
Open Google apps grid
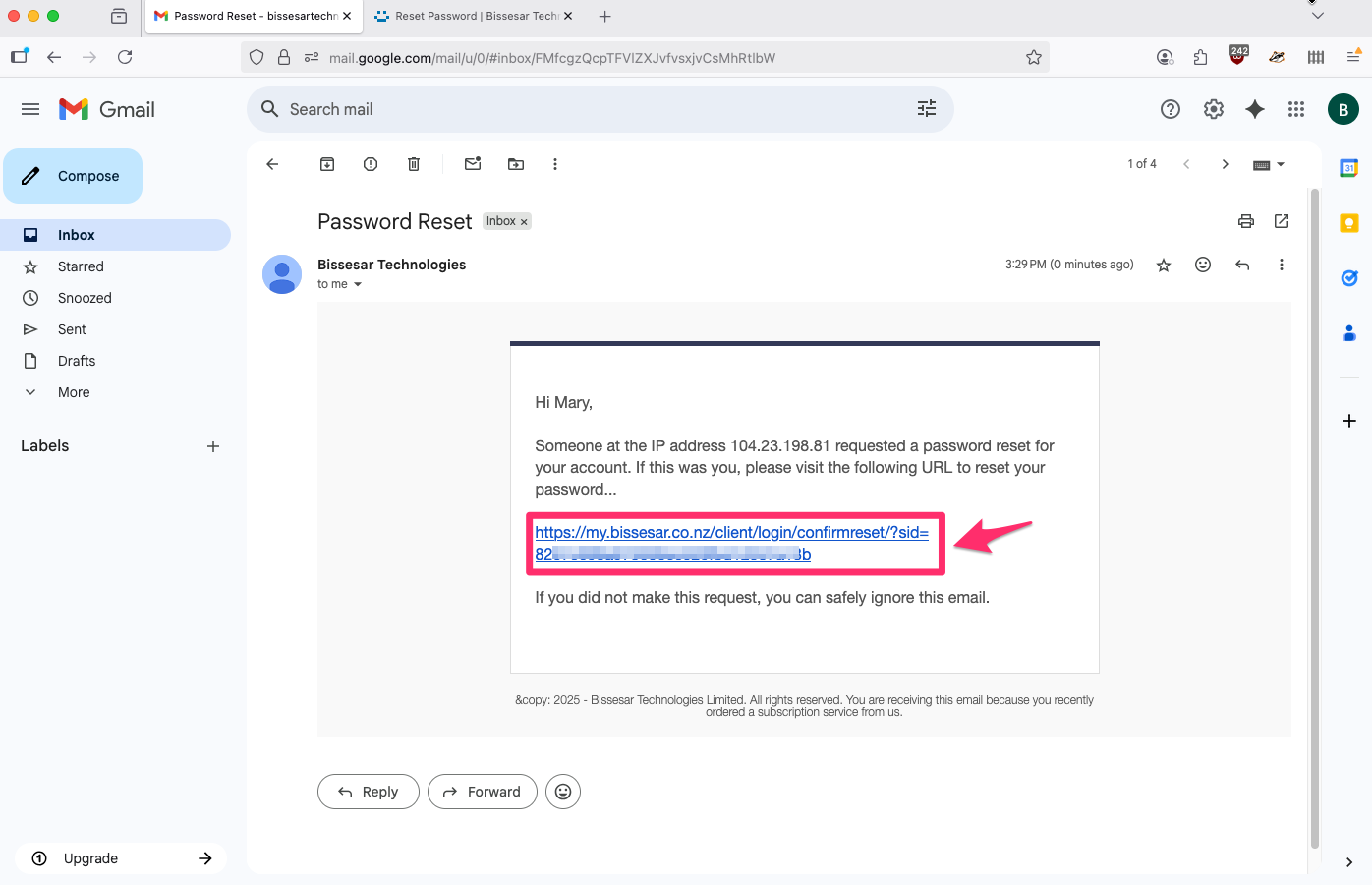pos(1296,109)
